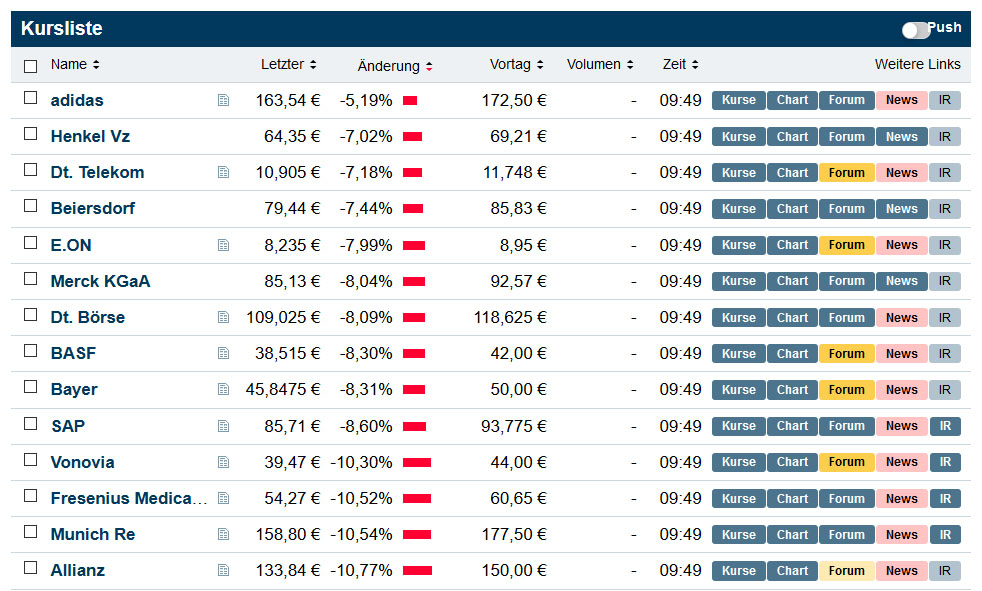
Task: Select the price 45,8475 € for Bayer
Action: coord(283,389)
